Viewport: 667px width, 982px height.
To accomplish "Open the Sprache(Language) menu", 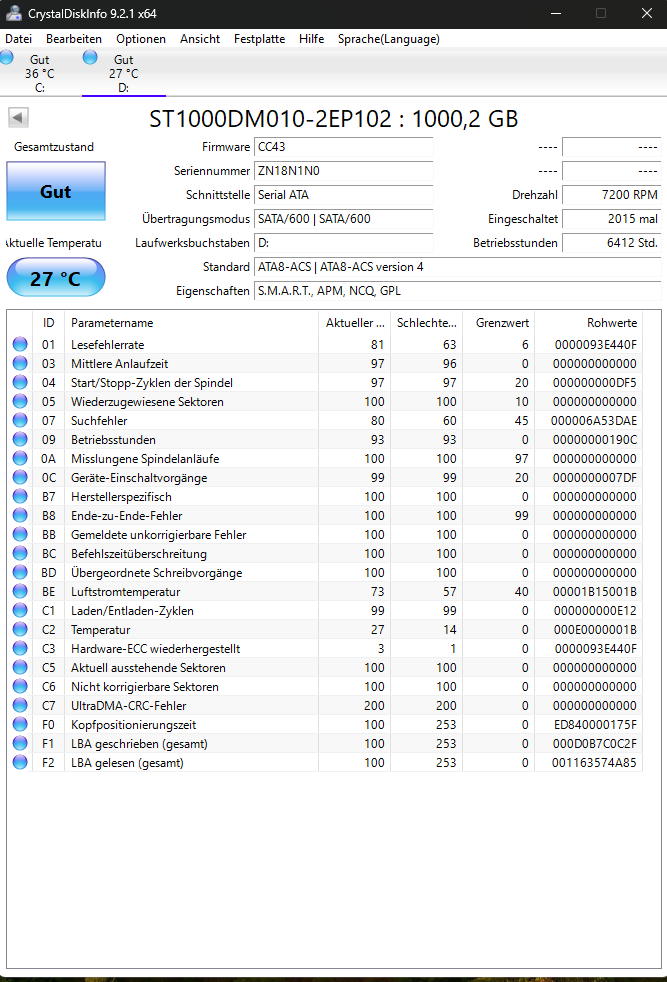I will (x=389, y=39).
